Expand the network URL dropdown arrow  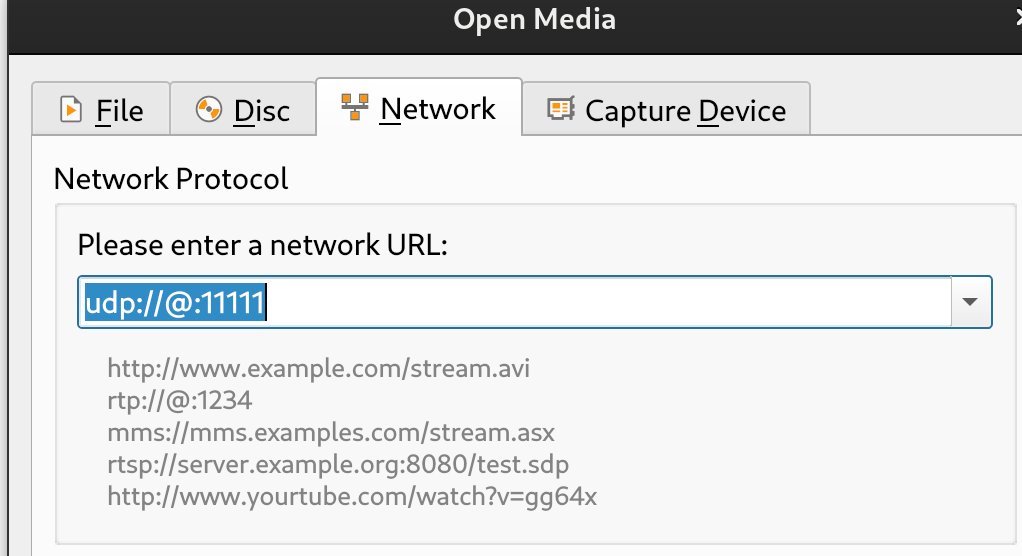tap(970, 302)
